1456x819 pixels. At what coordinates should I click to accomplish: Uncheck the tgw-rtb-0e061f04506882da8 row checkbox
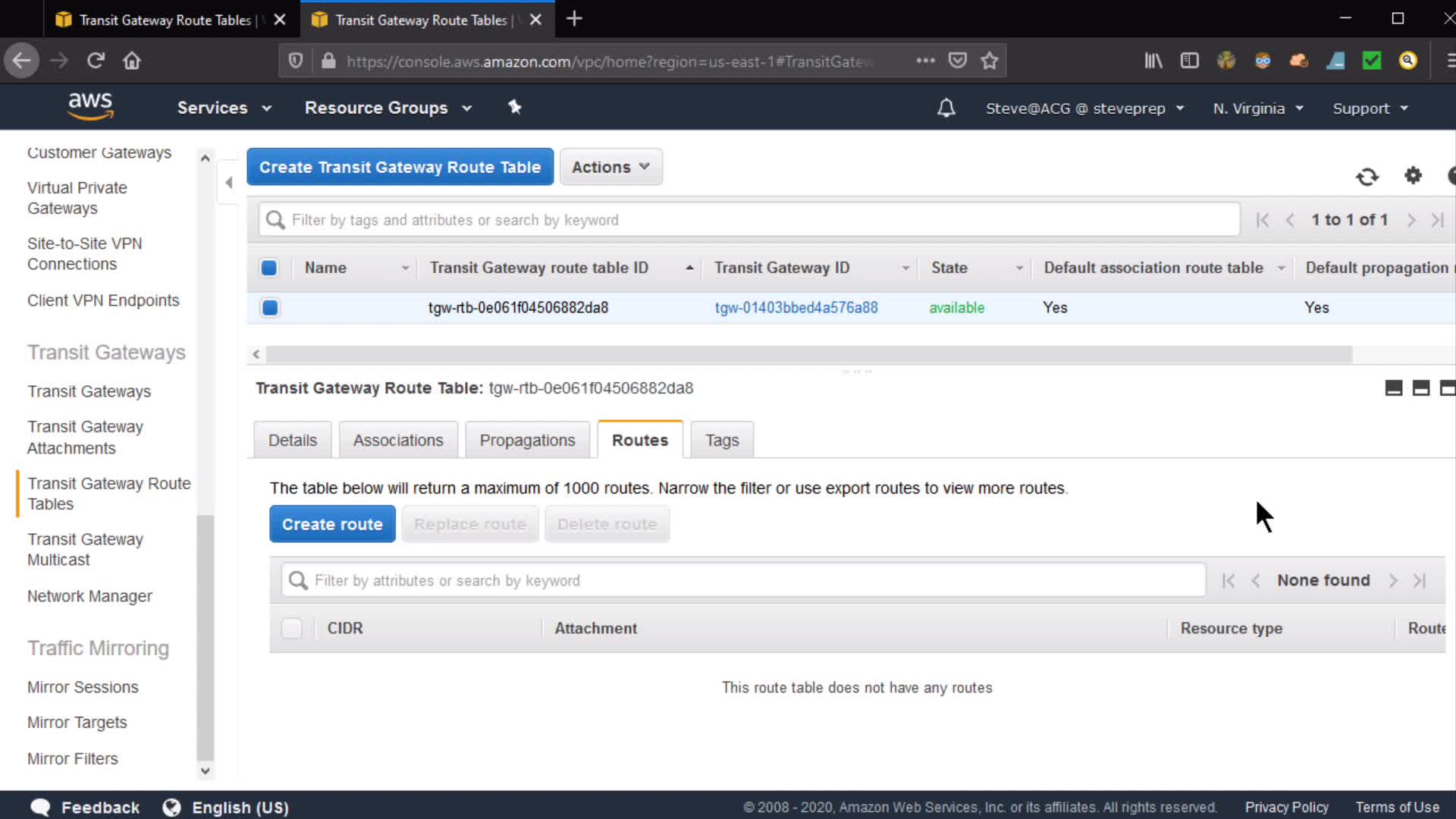pyautogui.click(x=269, y=308)
